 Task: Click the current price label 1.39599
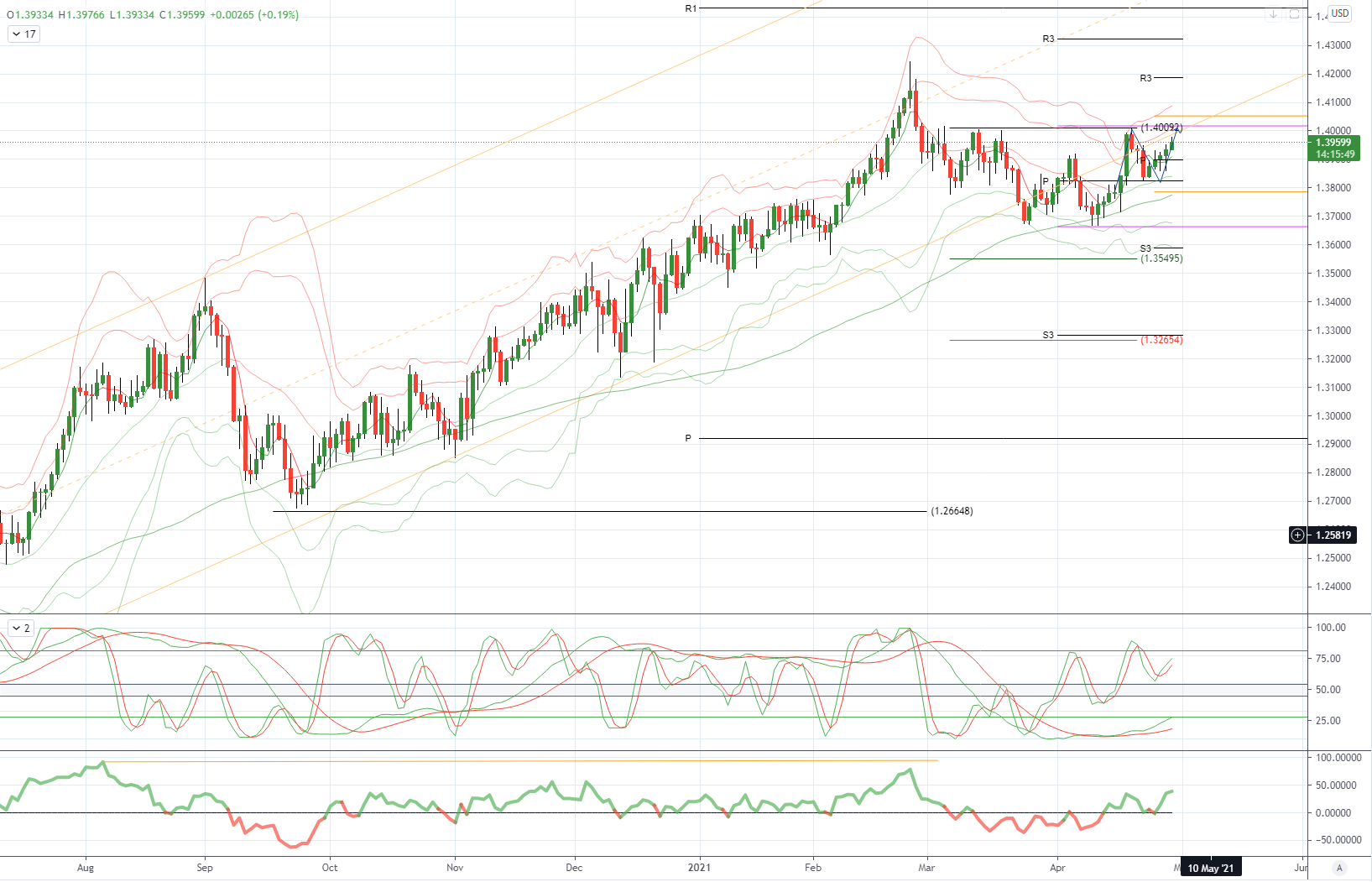pos(1333,143)
